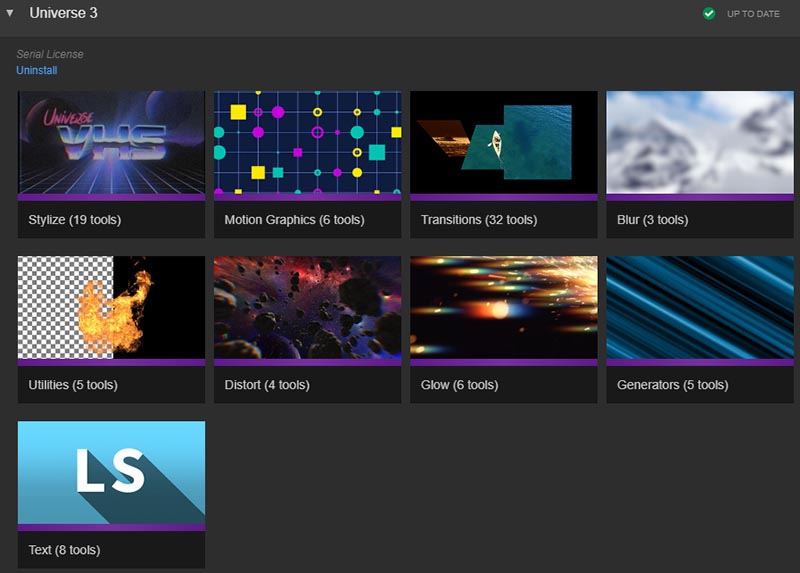Viewport: 800px width, 573px height.
Task: Open the Distort asteroids thumbnail
Action: [308, 308]
